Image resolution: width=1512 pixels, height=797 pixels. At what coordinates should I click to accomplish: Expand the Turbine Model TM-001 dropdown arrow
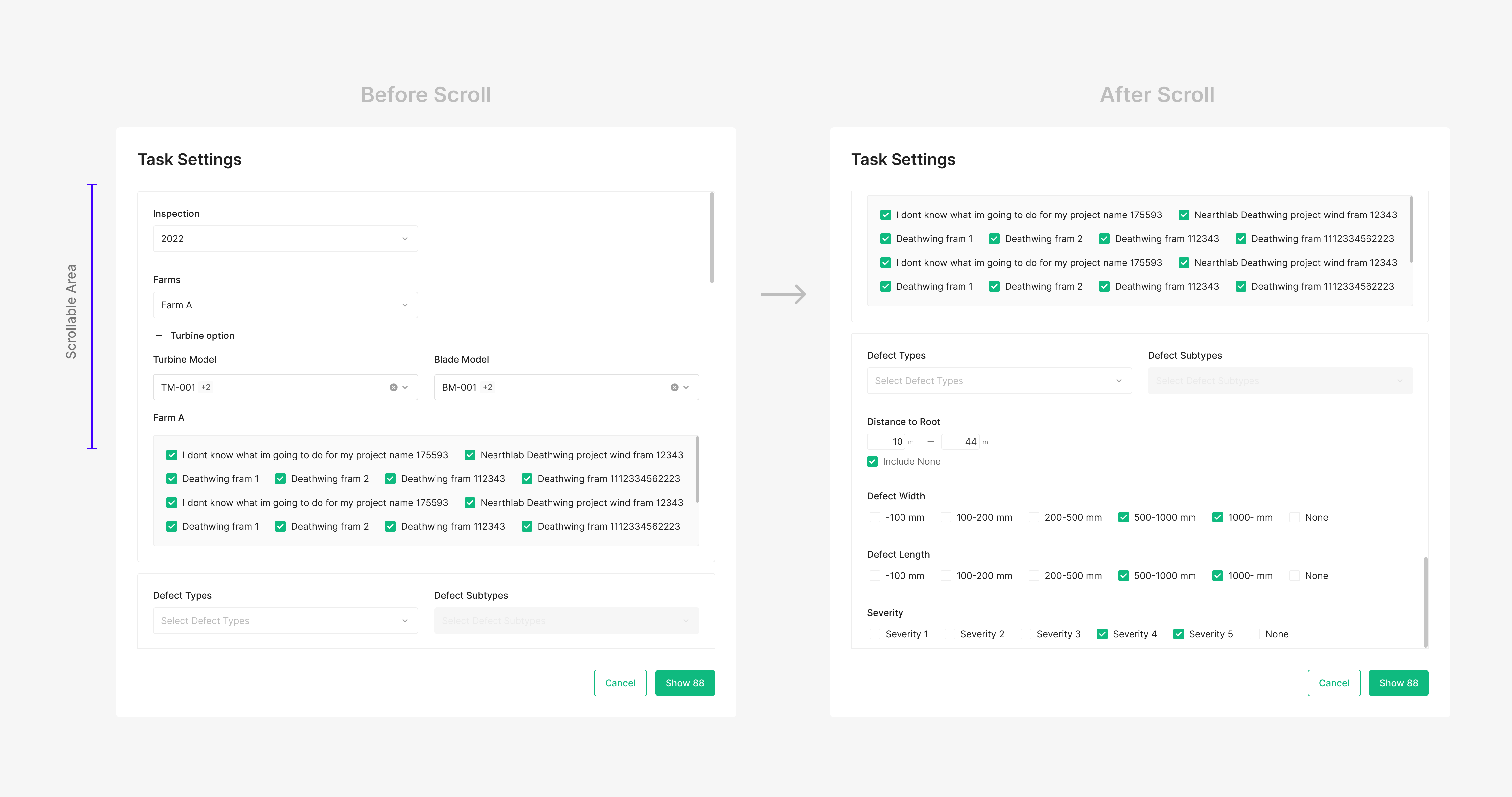(405, 387)
